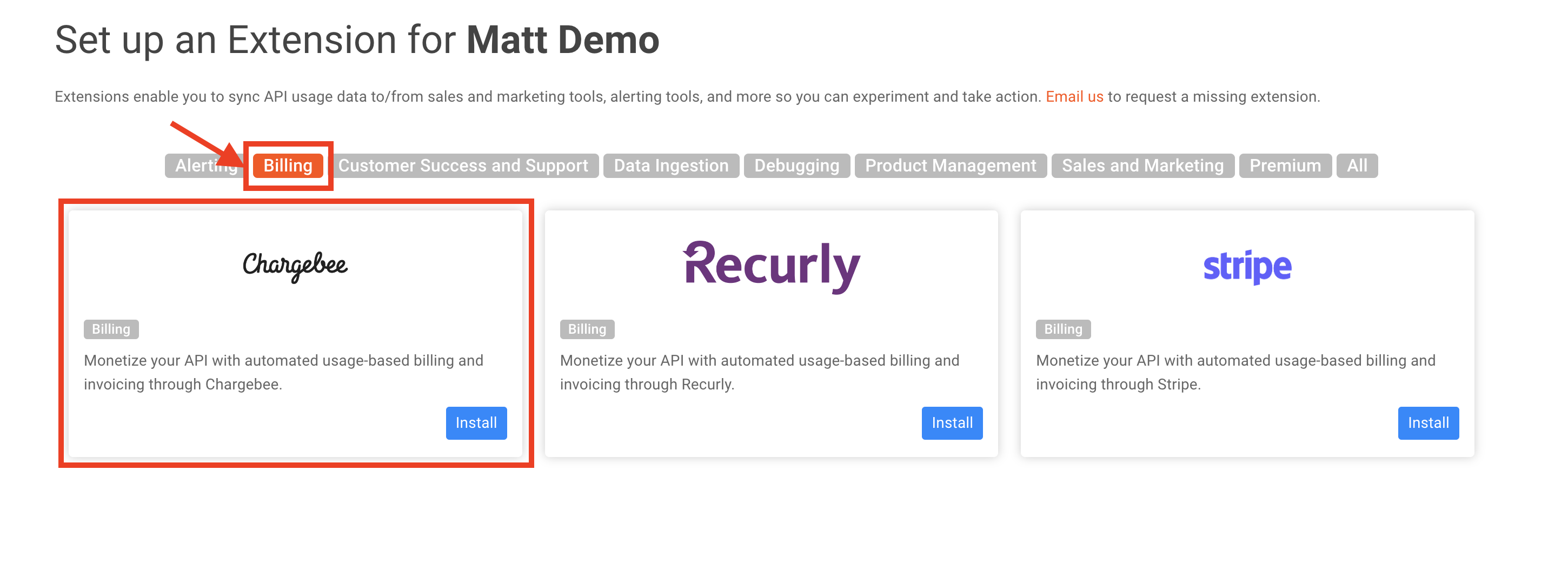Click the Stripe logo
This screenshot has width=1568, height=582.
coord(1247,266)
